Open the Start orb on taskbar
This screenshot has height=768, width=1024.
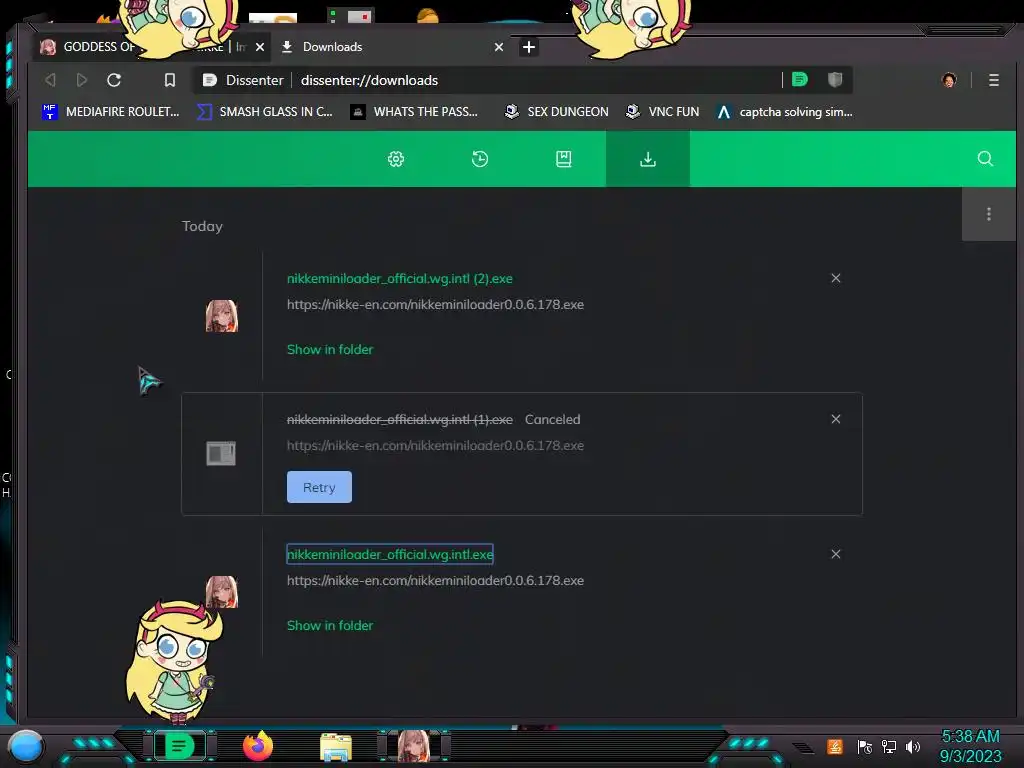click(x=26, y=747)
